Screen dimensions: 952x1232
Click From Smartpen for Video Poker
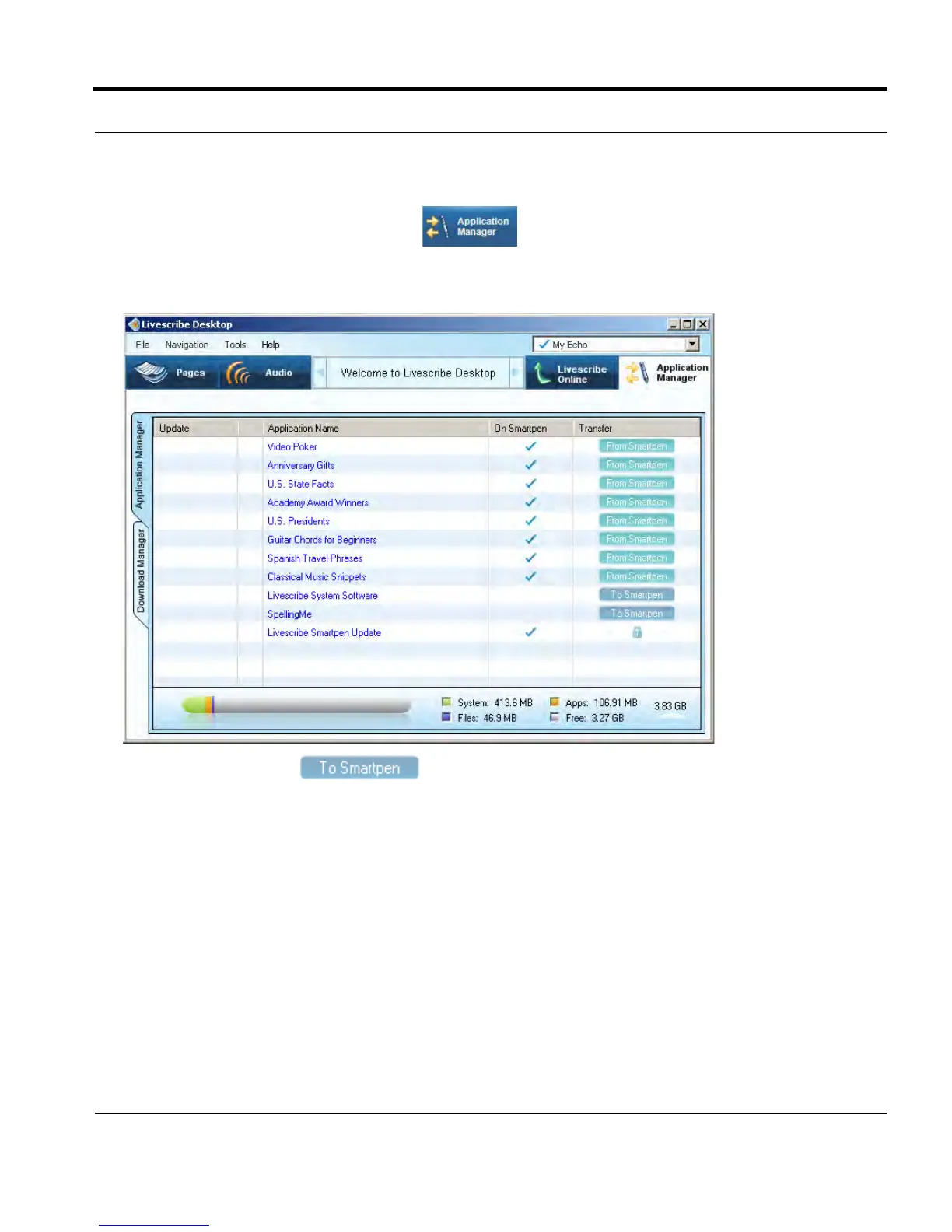pos(636,446)
